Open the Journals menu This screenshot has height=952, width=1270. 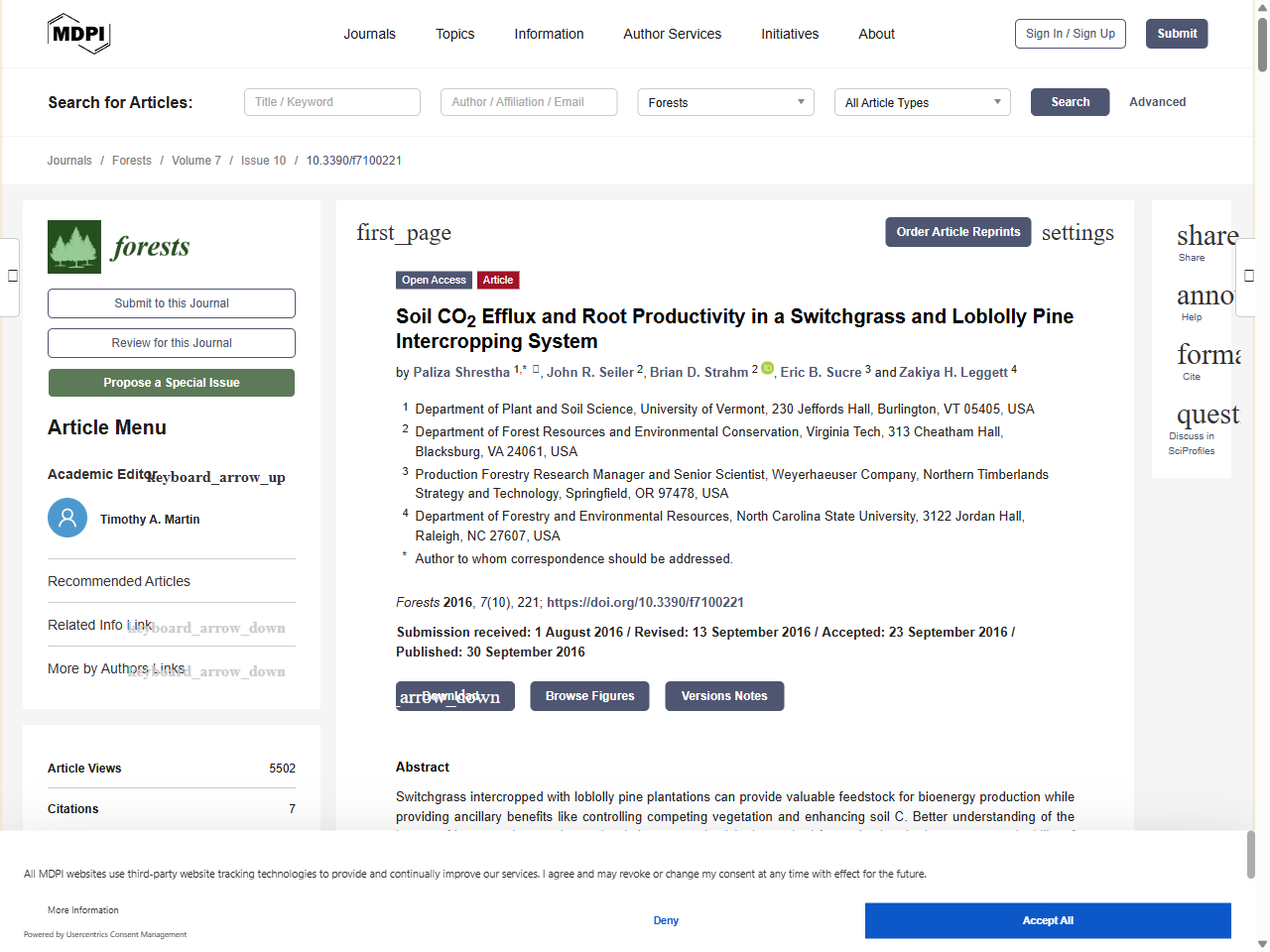[x=369, y=34]
